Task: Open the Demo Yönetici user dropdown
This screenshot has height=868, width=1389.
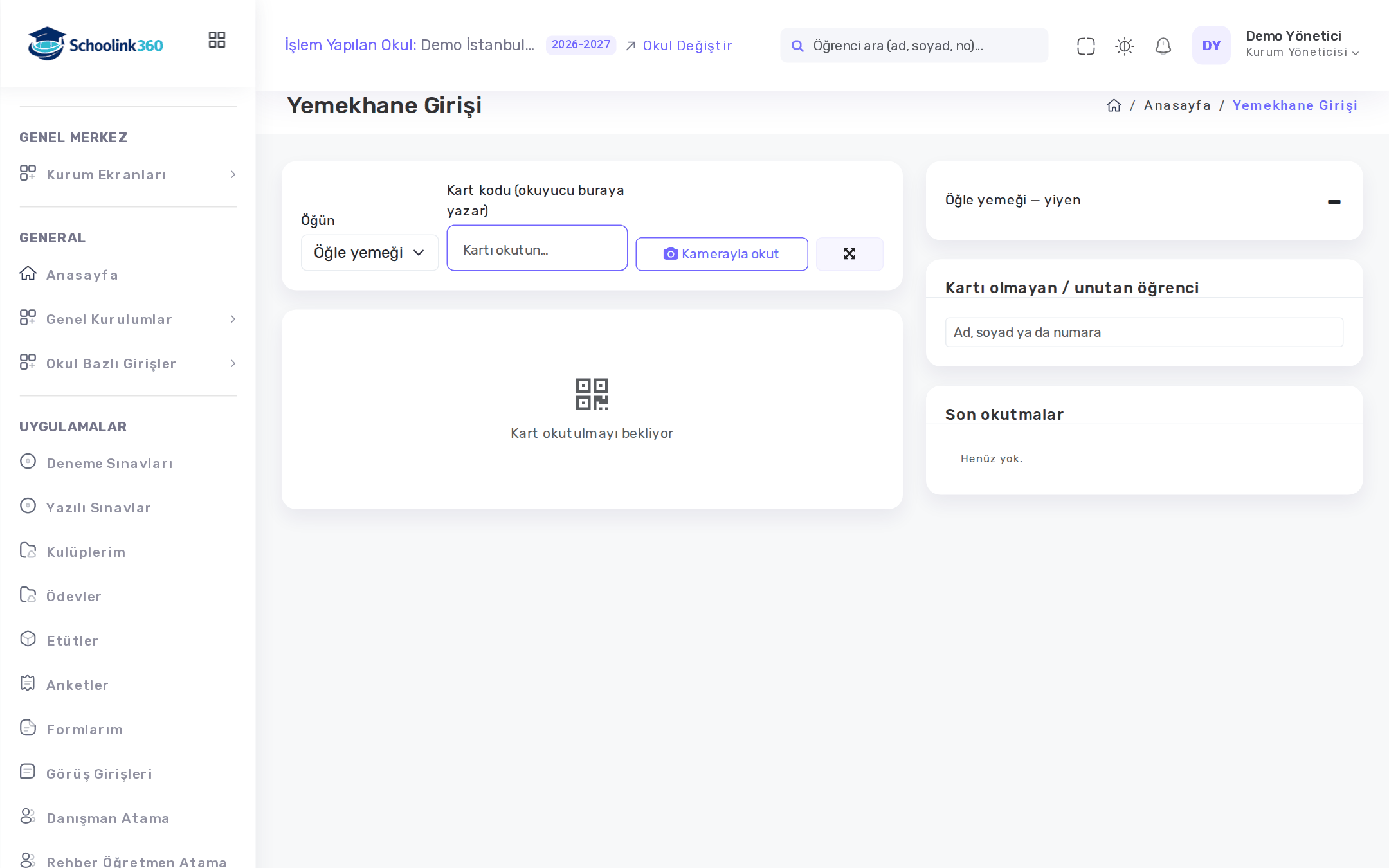Action: 1302,44
